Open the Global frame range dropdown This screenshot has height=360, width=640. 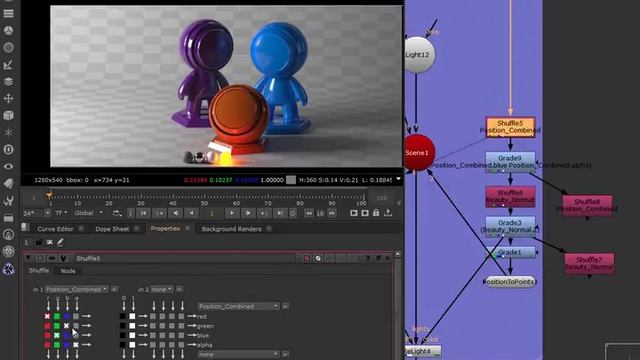coord(89,213)
